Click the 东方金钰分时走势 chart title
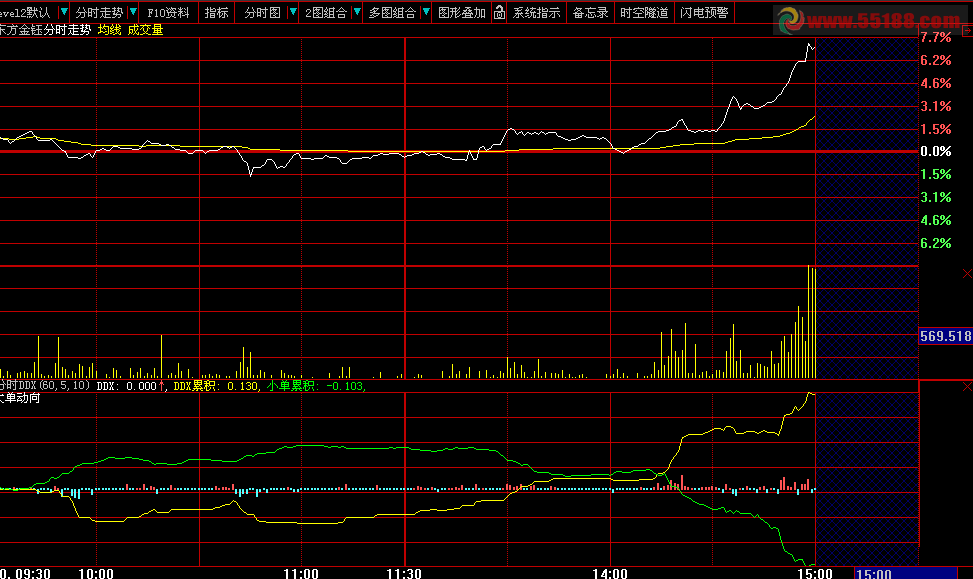 point(45,30)
